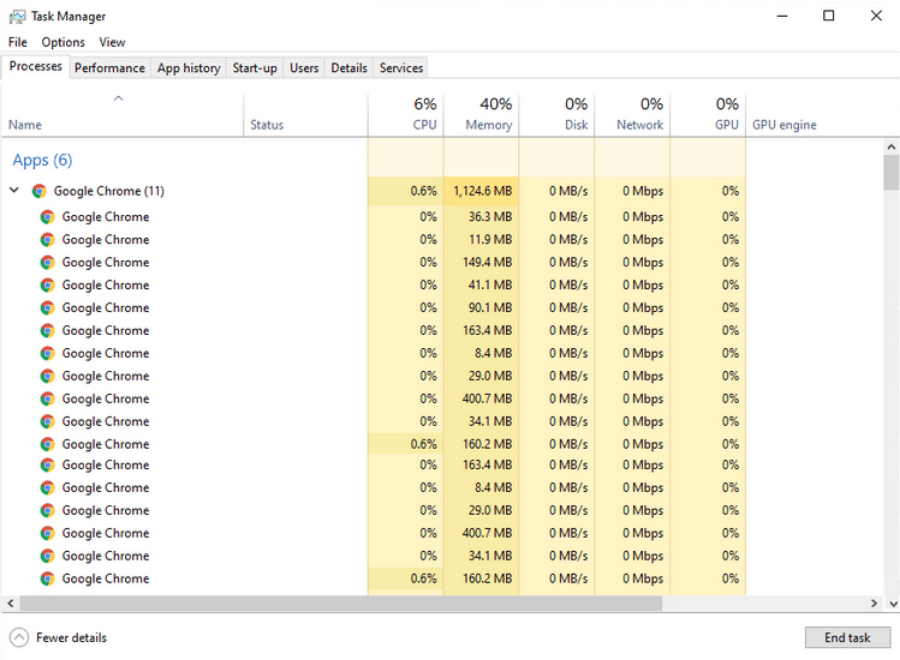Image resolution: width=900 pixels, height=660 pixels.
Task: Select Google Chrome process using 149.4 MB
Action: point(106,262)
